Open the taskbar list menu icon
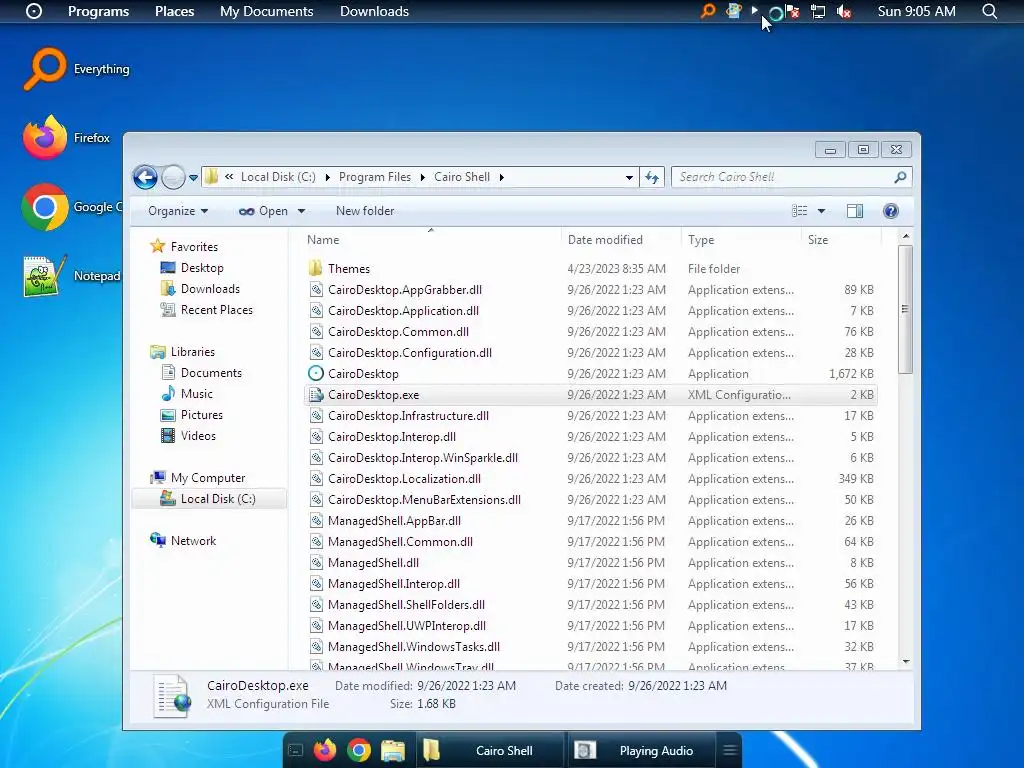1024x768 pixels. [730, 750]
